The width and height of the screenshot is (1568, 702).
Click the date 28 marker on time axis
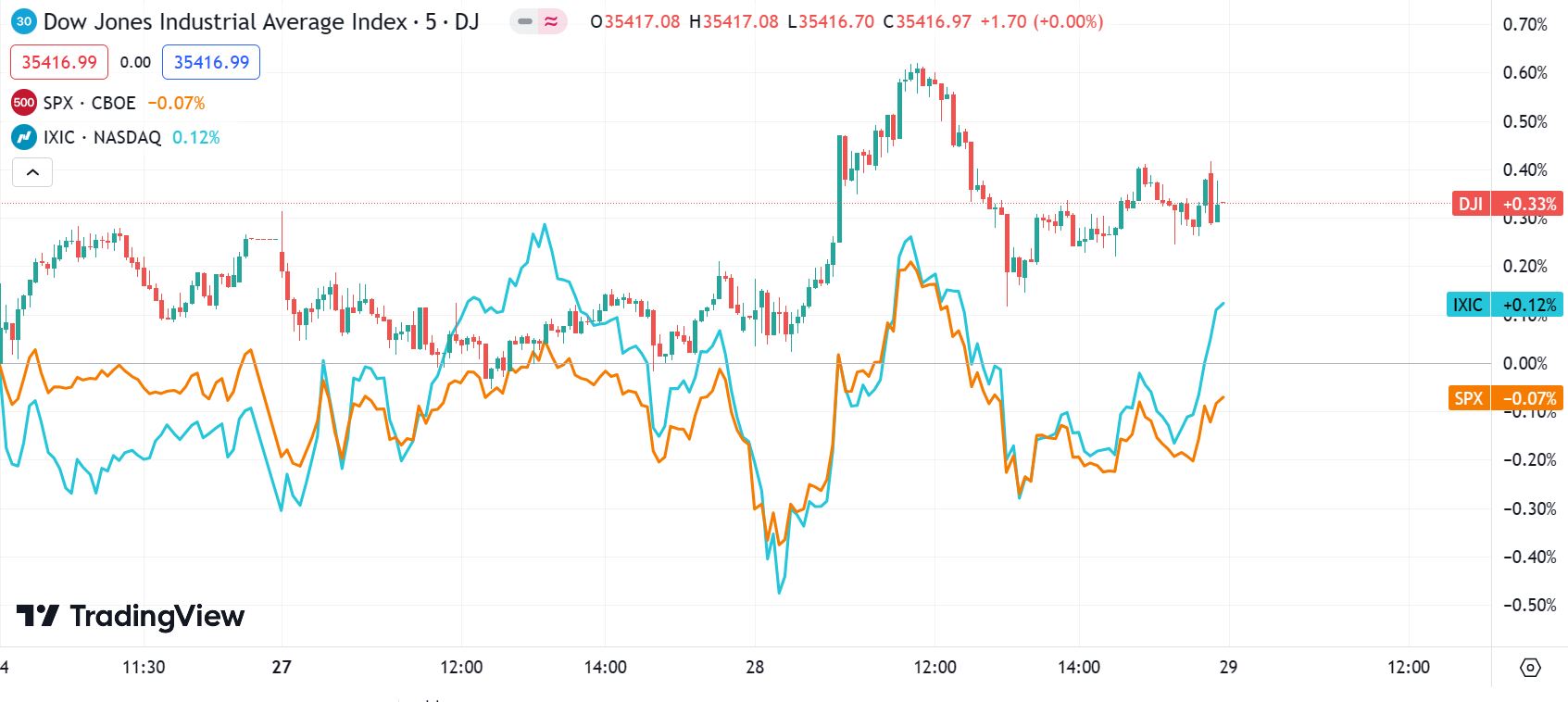point(755,667)
